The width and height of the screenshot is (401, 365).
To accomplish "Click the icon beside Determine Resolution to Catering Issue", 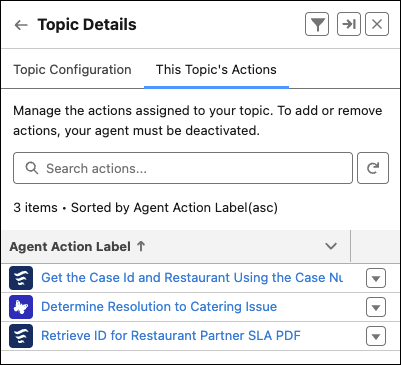I will [21, 307].
